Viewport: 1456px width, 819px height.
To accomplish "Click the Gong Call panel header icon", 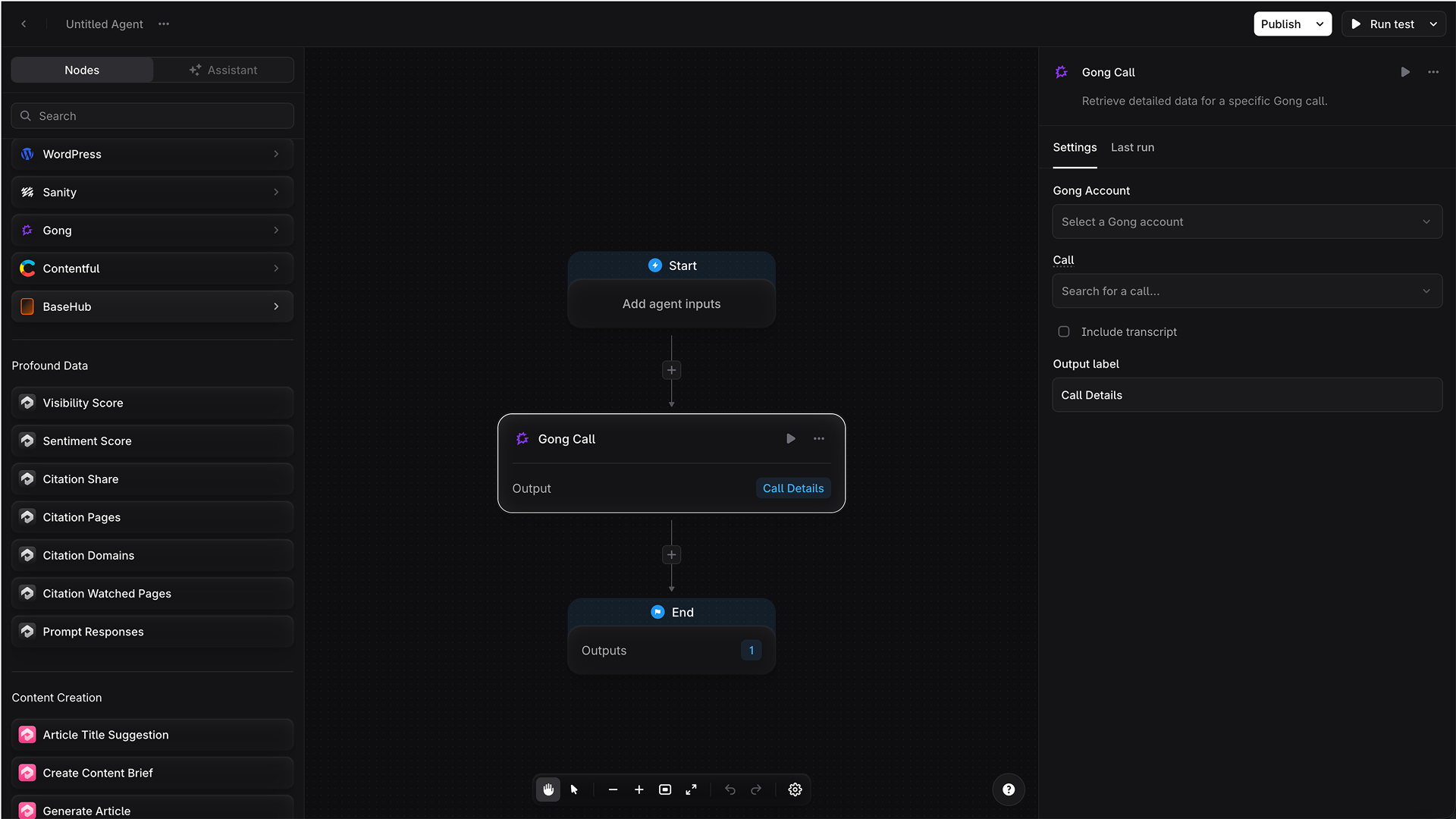I will pyautogui.click(x=1062, y=72).
